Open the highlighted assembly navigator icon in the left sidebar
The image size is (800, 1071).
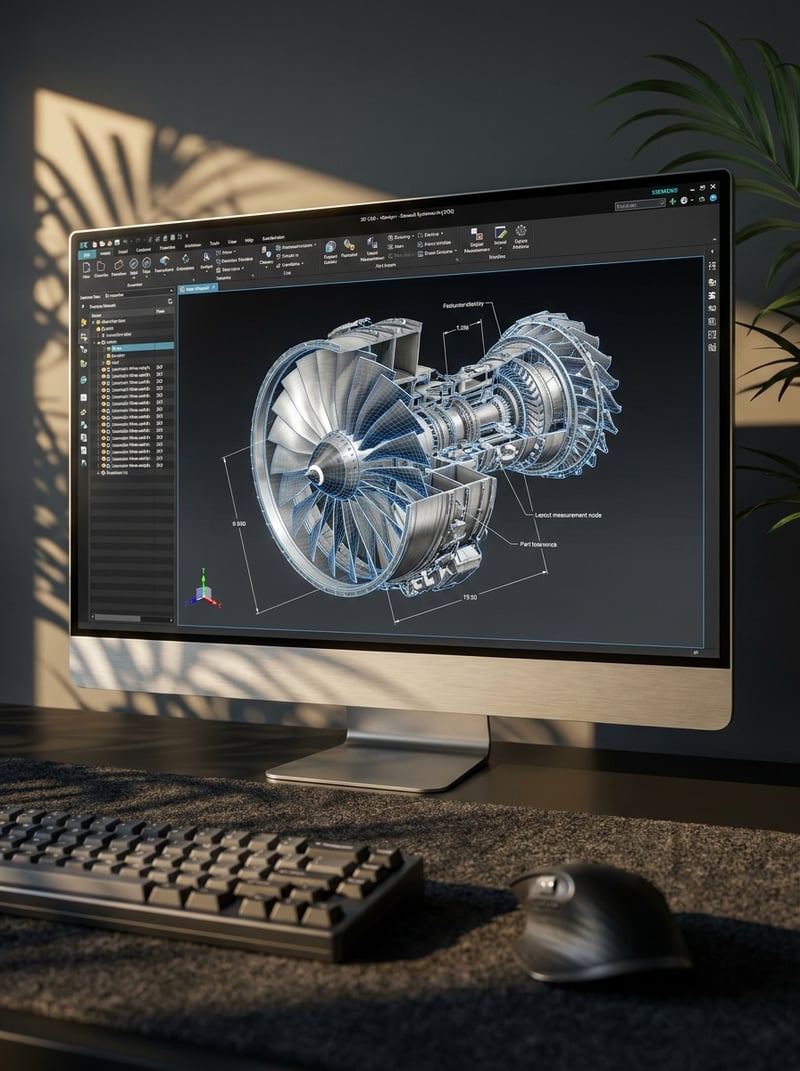click(84, 337)
